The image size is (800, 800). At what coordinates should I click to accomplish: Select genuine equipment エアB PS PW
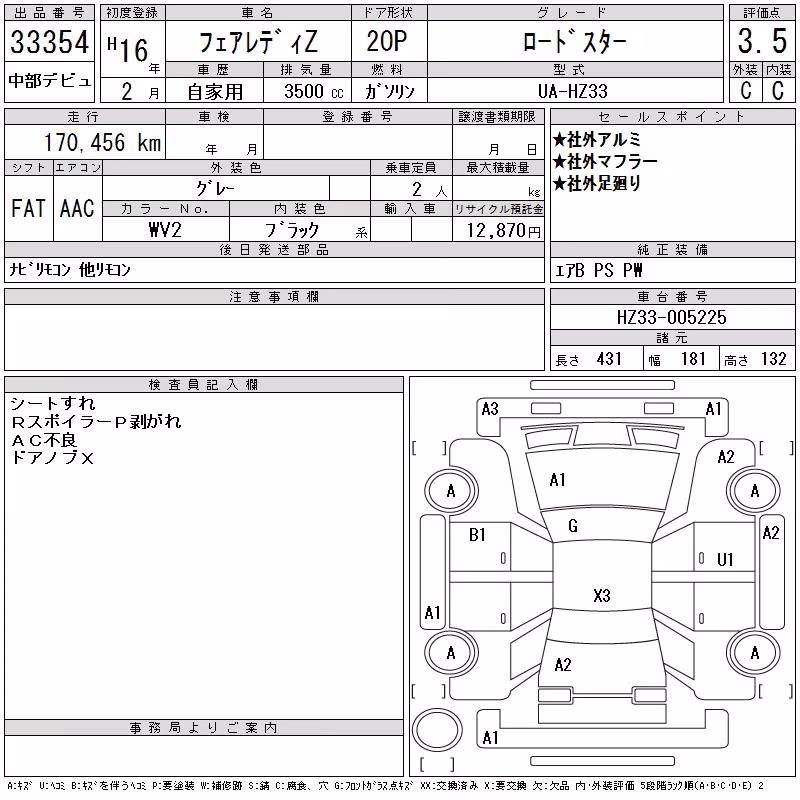(599, 270)
